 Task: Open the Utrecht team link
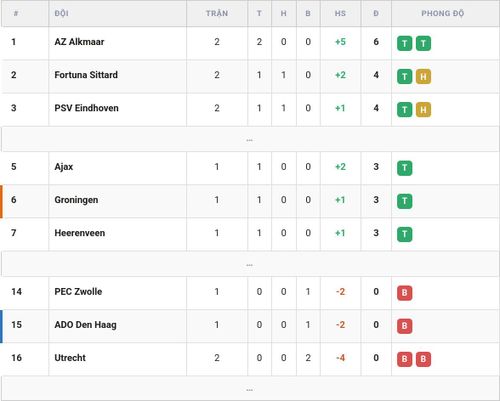click(x=70, y=358)
